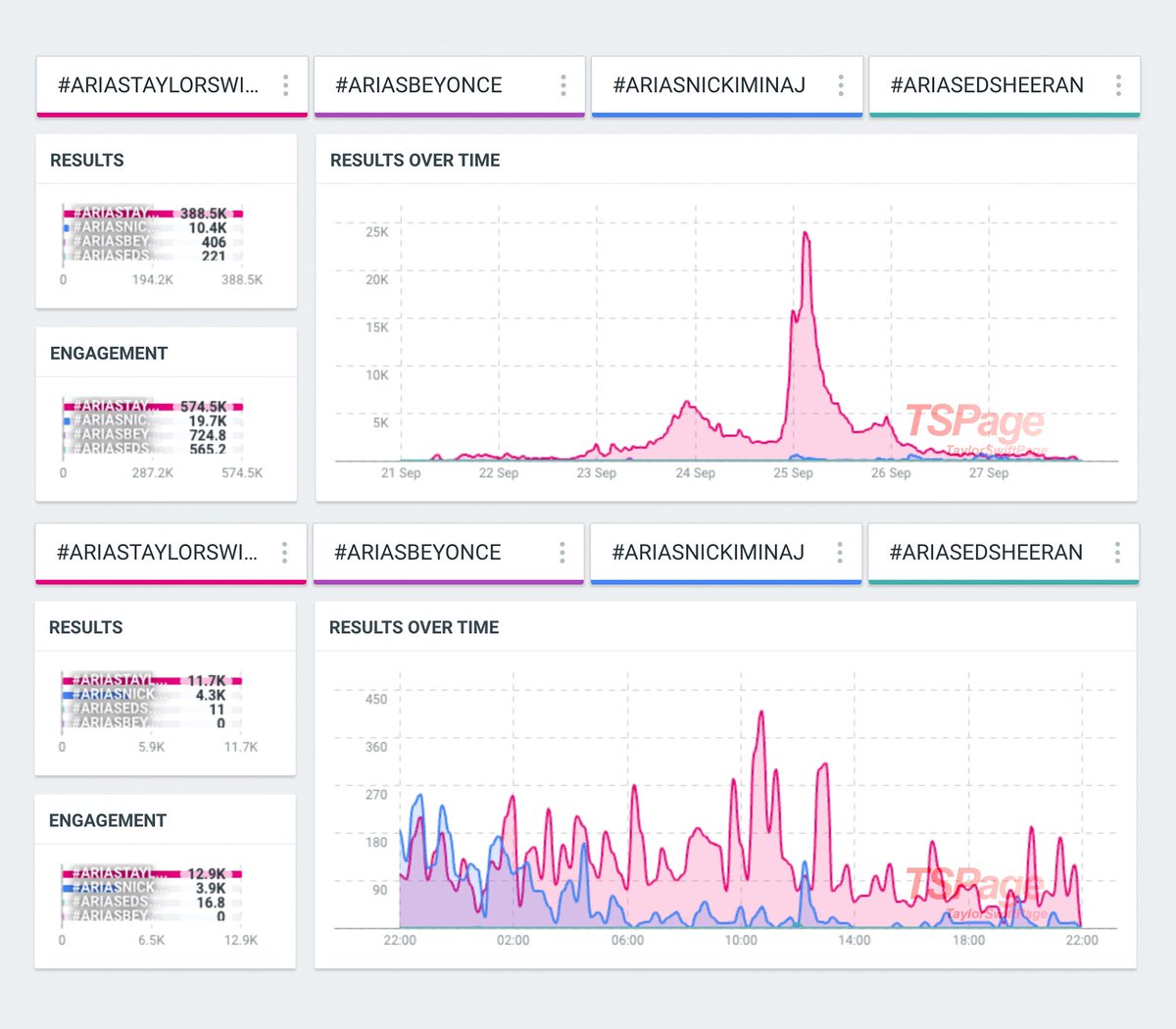Select the #ARIASEDSHEERAN hashtag tab
Image resolution: width=1176 pixels, height=1029 pixels.
(x=985, y=85)
